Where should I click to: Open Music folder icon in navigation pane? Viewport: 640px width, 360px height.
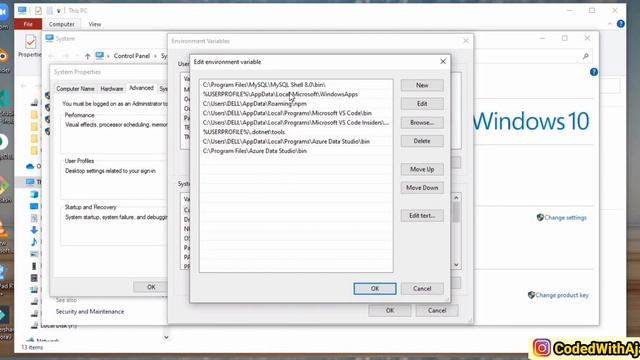coord(34,242)
